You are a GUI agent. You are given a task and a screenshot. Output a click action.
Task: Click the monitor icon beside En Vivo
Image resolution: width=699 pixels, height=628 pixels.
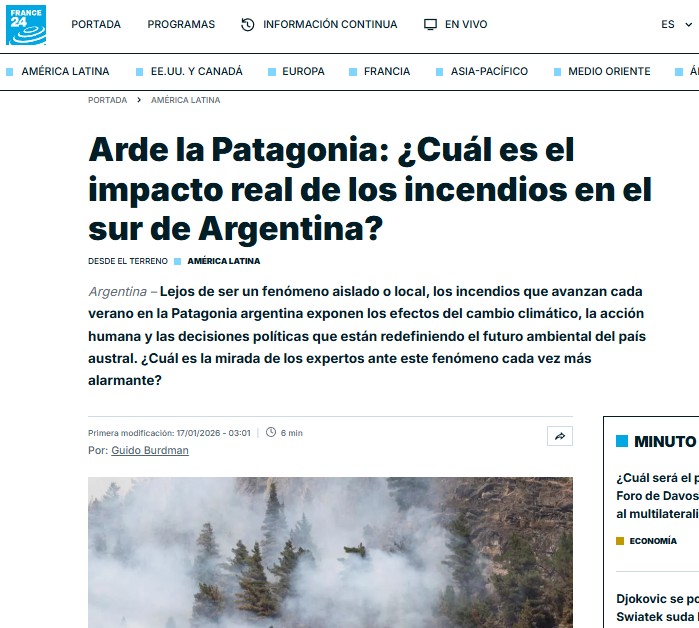click(430, 24)
